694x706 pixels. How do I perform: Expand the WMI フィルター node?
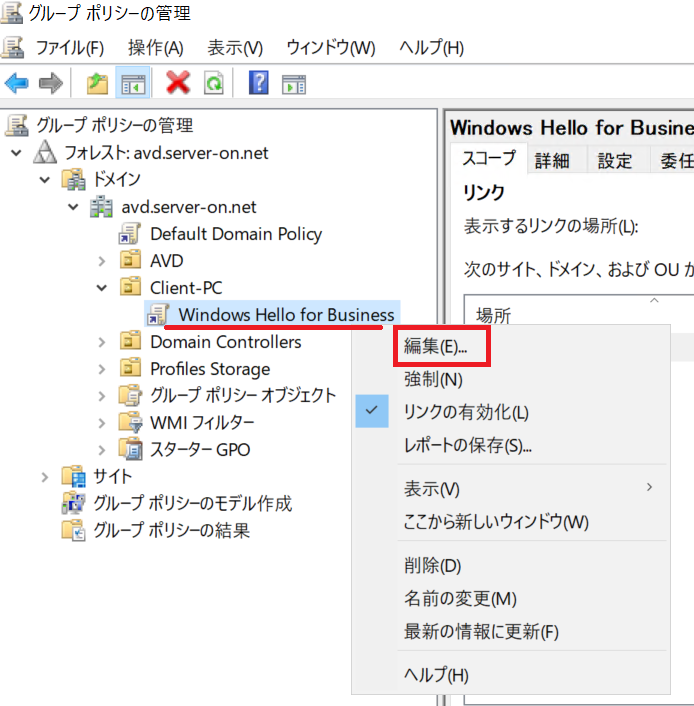pos(102,423)
